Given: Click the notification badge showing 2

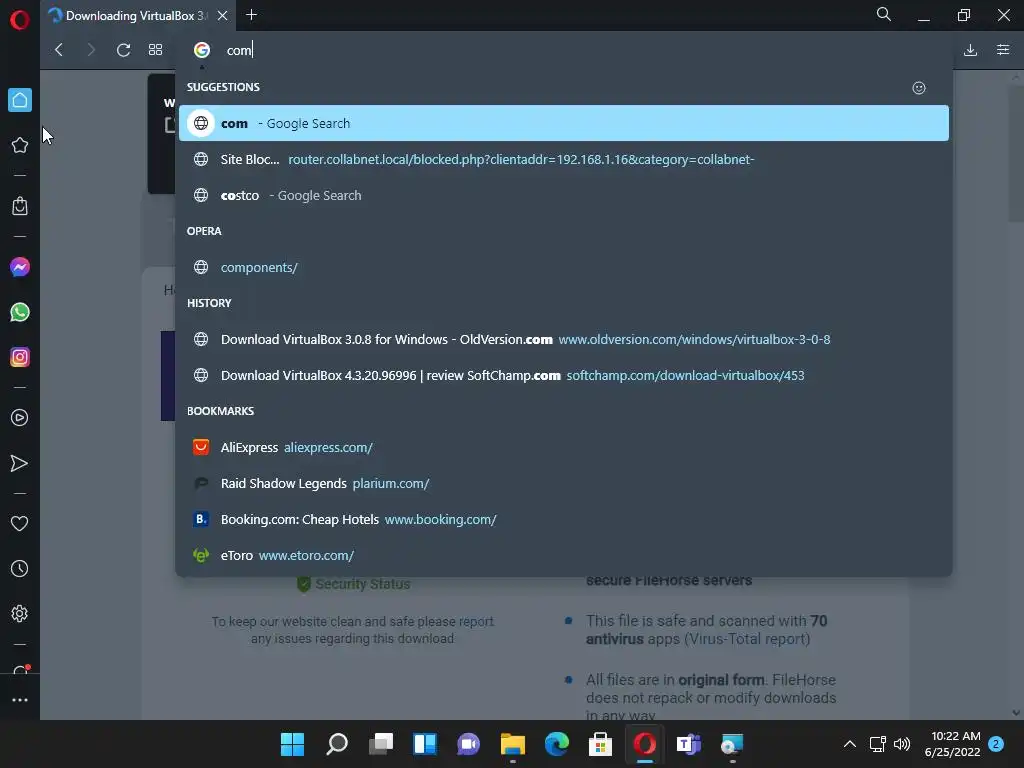Looking at the screenshot, I should point(996,744).
